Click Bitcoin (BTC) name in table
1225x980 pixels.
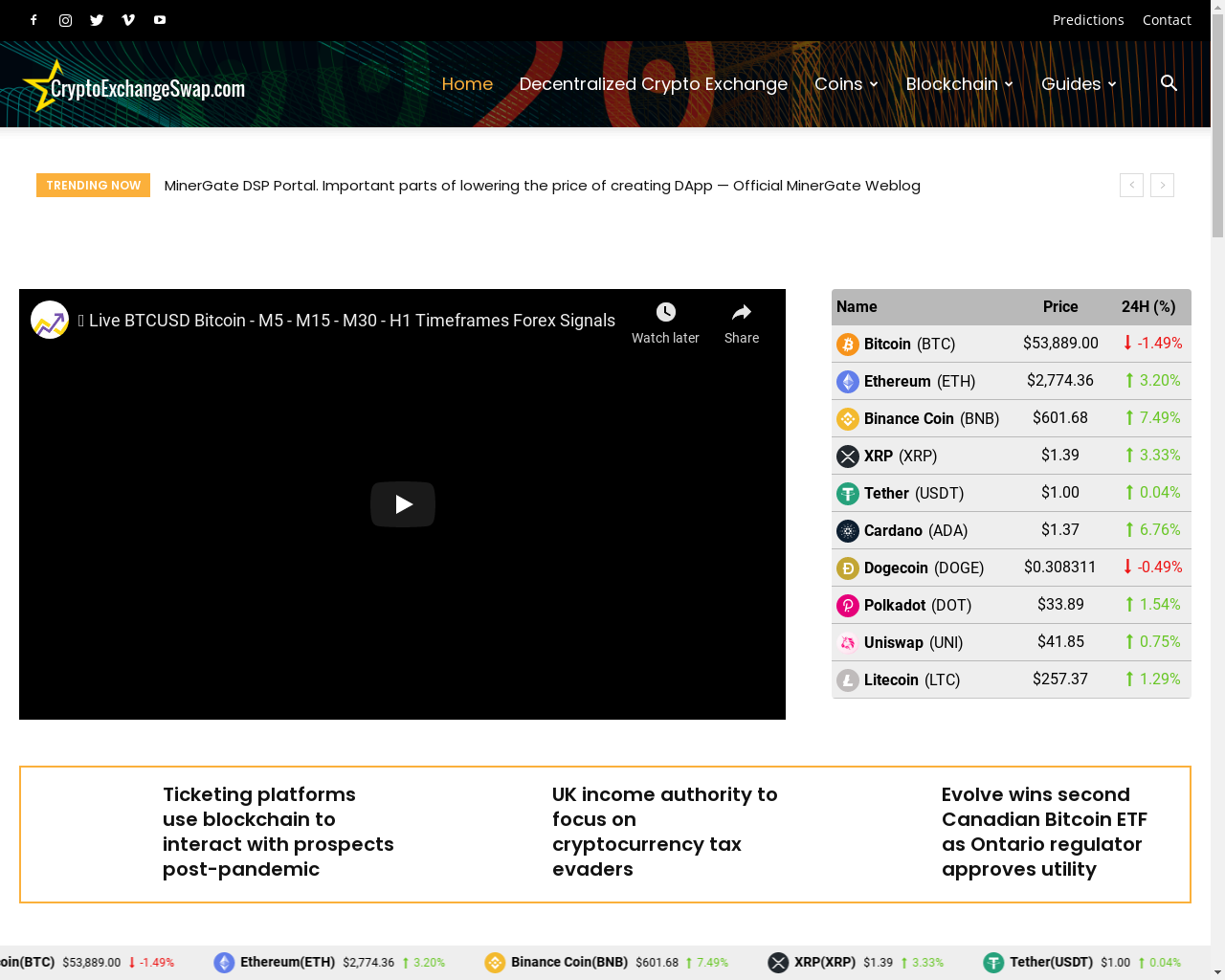909,344
